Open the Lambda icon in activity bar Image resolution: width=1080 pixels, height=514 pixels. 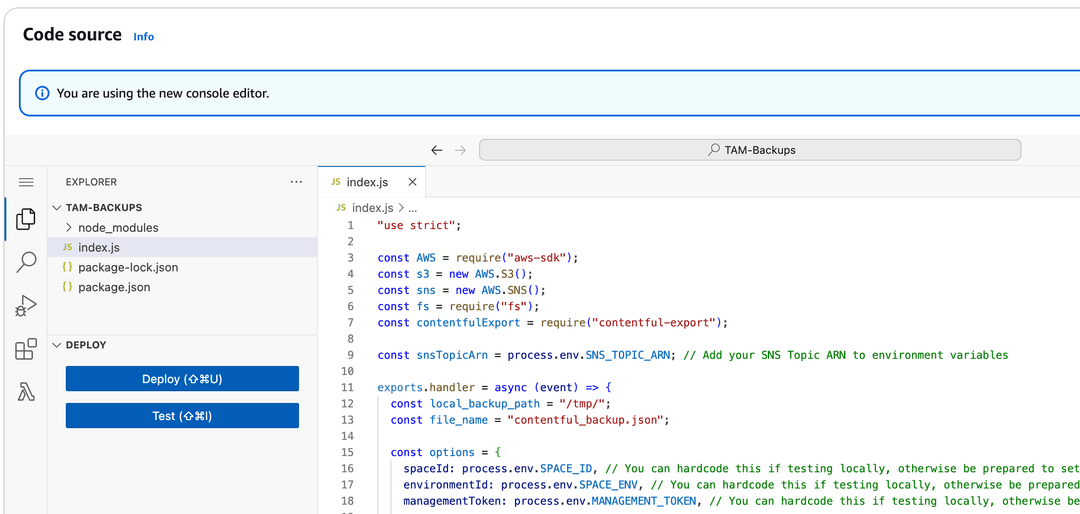26,392
